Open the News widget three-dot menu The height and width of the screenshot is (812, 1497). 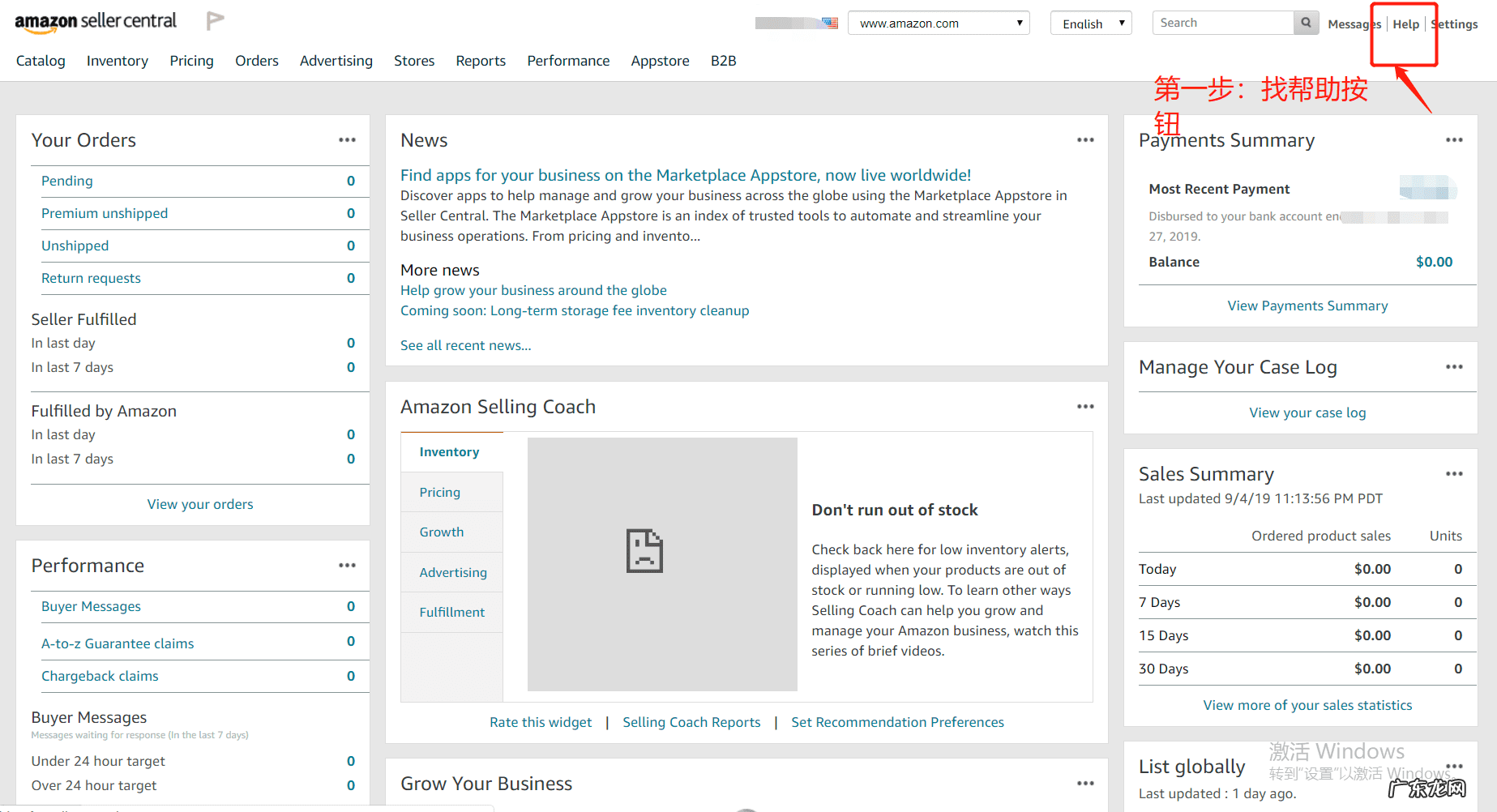1085,140
